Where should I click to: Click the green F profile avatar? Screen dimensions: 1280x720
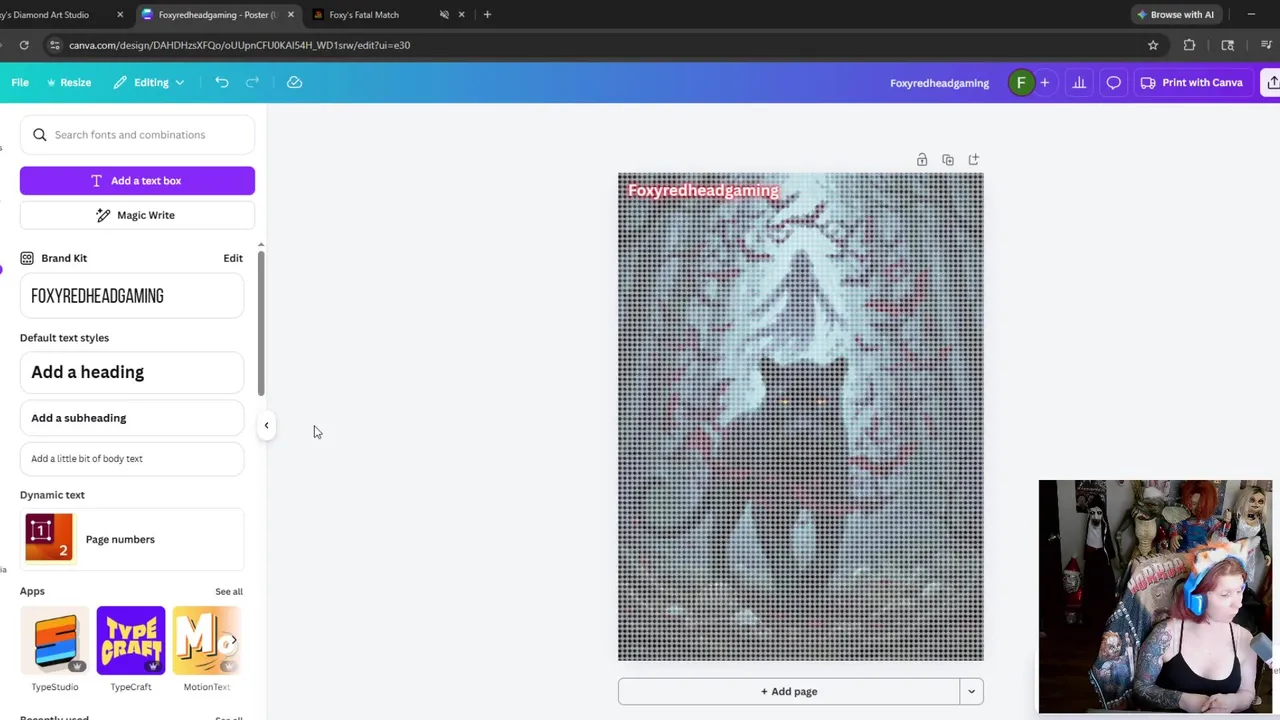(x=1021, y=83)
